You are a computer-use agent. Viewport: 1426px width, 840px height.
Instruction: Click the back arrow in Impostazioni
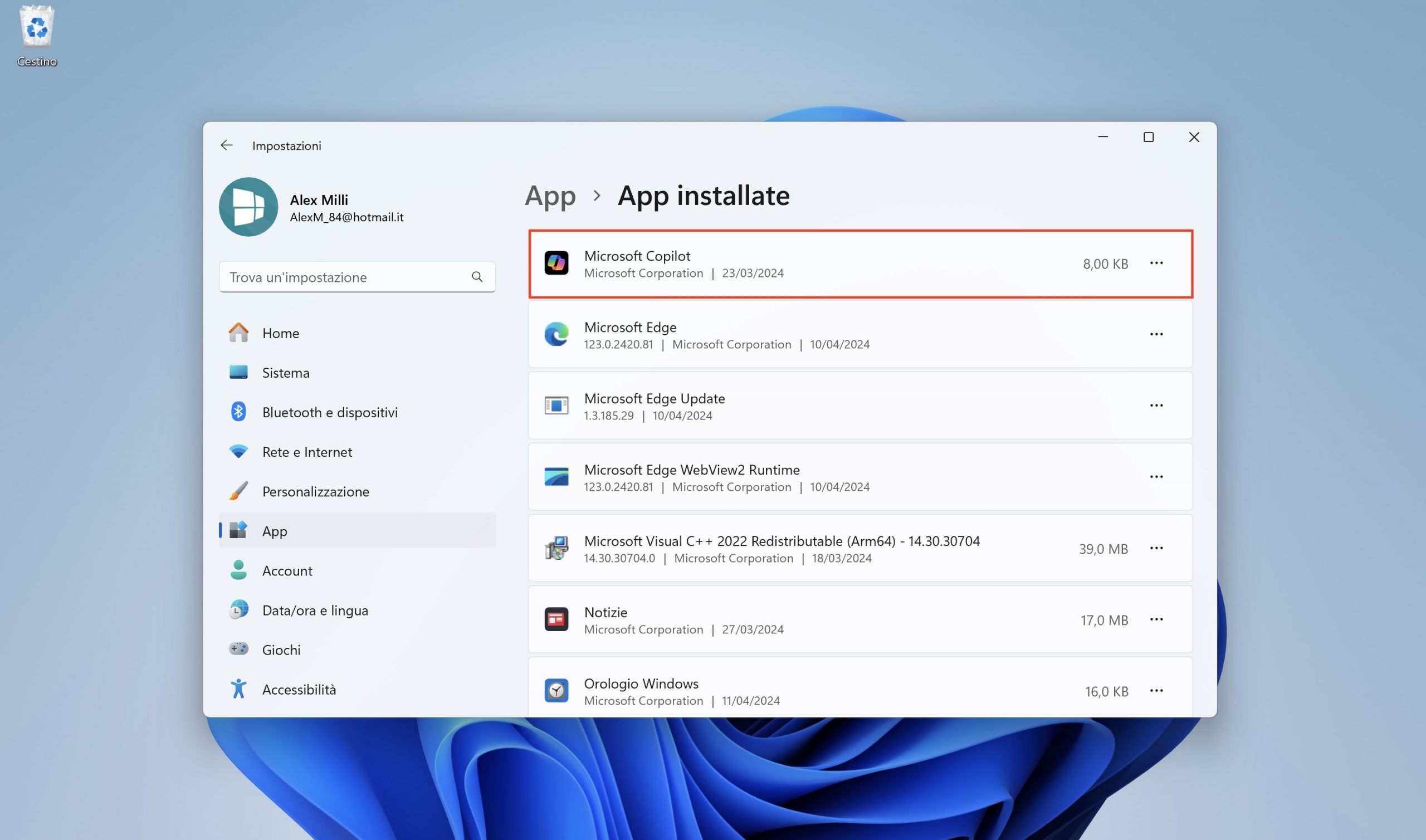(x=226, y=145)
